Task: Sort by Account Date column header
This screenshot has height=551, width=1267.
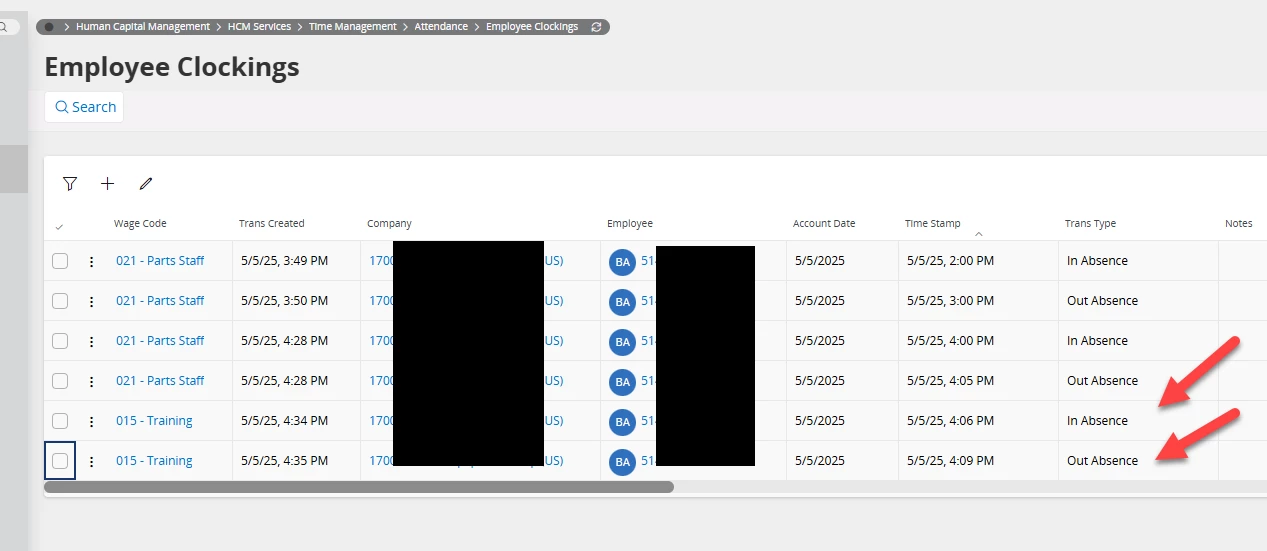Action: click(824, 223)
